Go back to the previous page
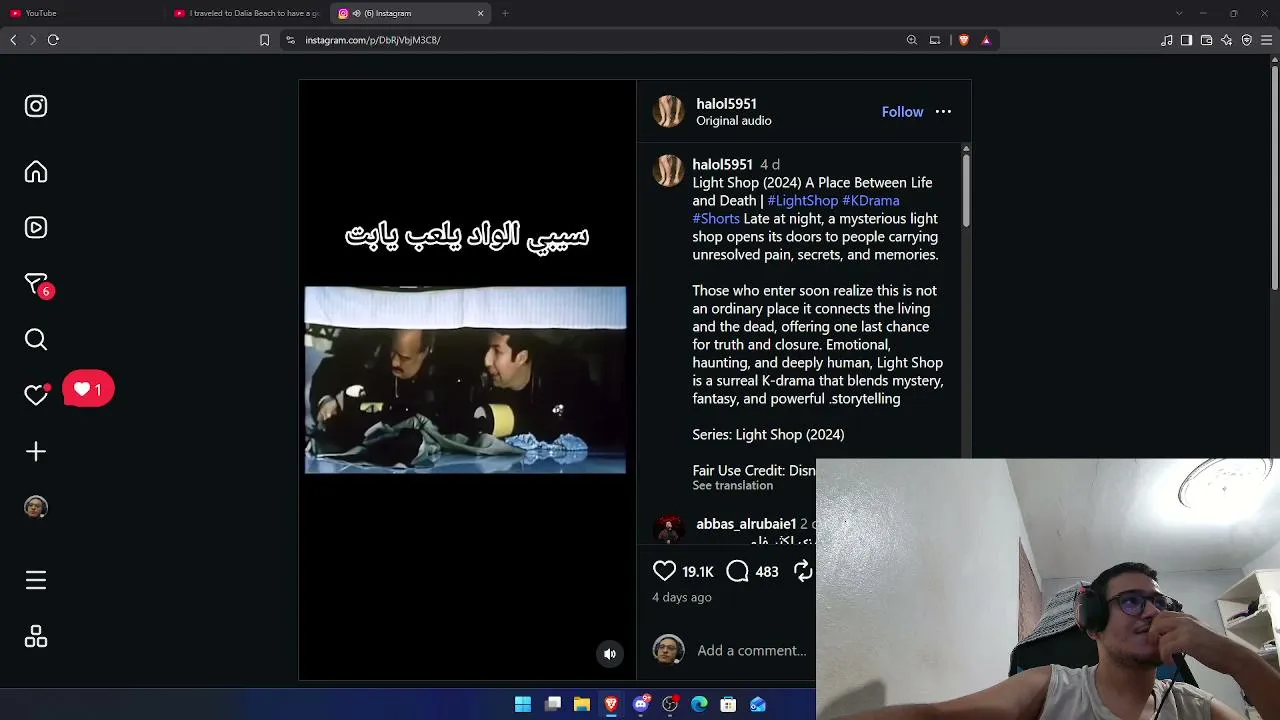1280x720 pixels. pos(13,40)
